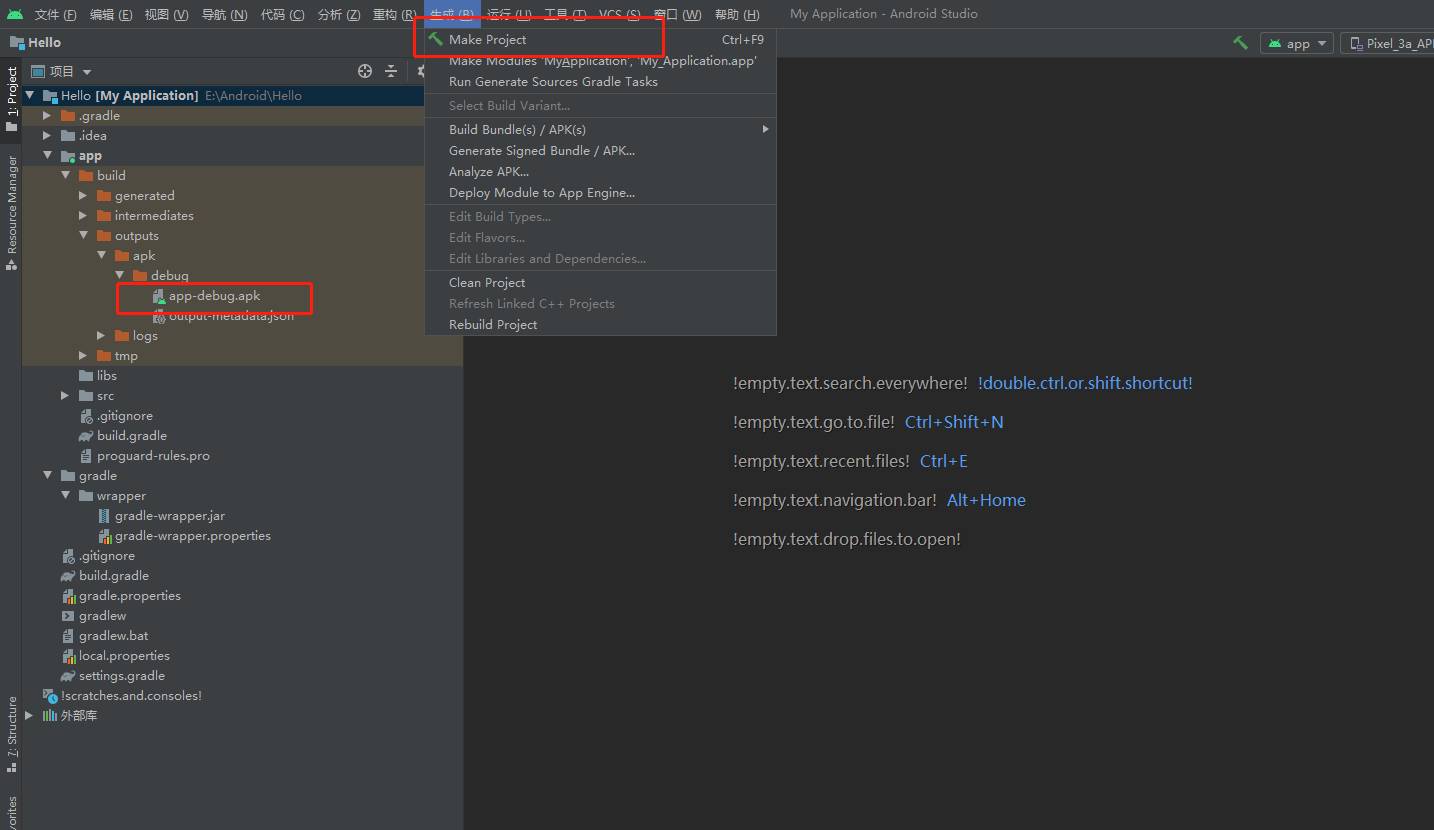Click the Android Studio logo in menu bar
This screenshot has width=1434, height=830.
tap(14, 14)
